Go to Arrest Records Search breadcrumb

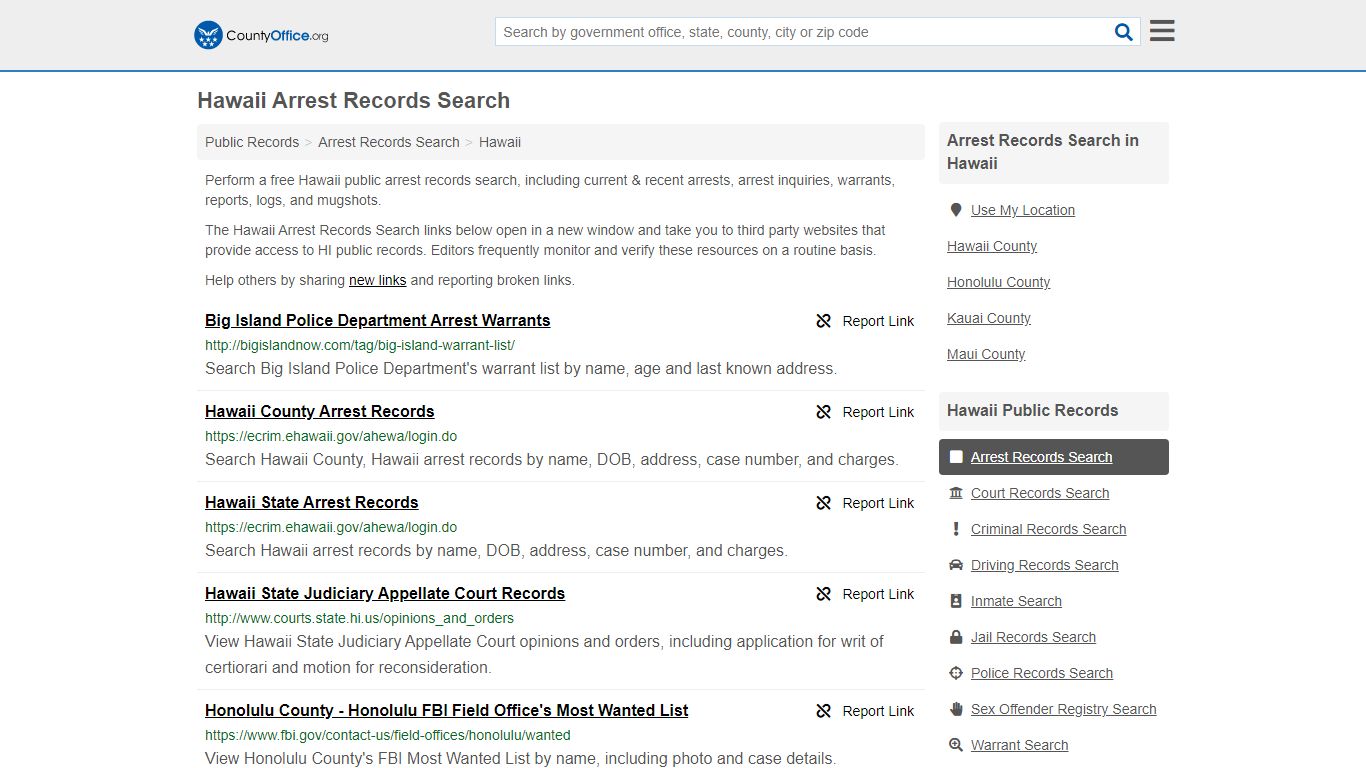pyautogui.click(x=389, y=142)
